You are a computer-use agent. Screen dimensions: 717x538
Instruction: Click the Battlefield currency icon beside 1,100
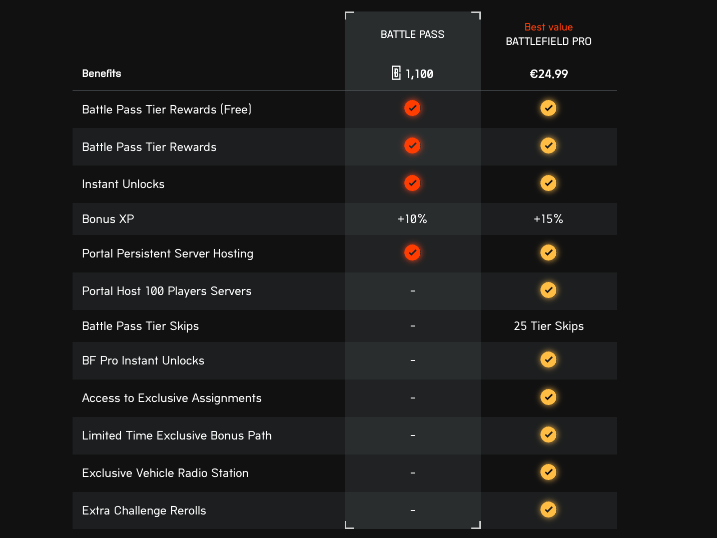pyautogui.click(x=396, y=73)
